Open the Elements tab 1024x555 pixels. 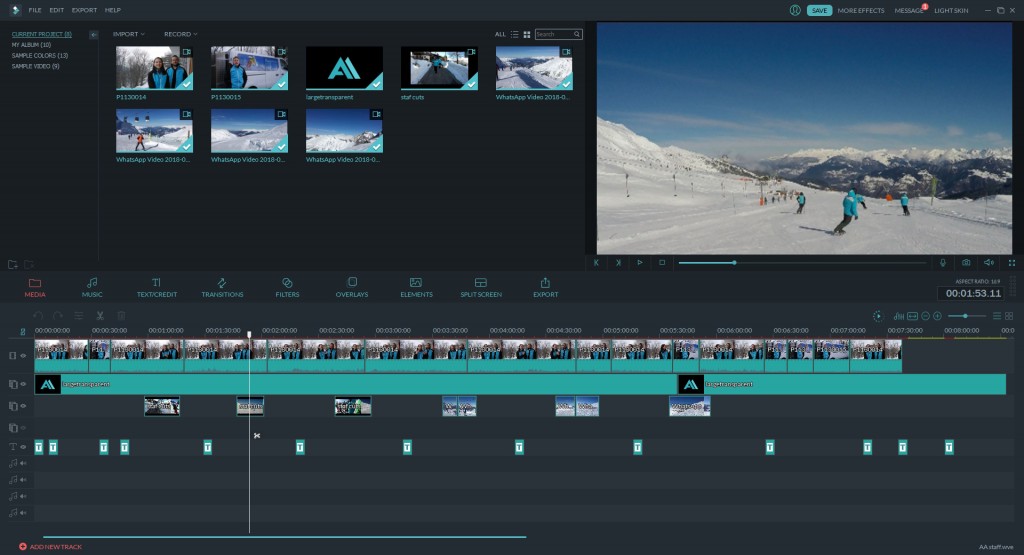point(416,287)
